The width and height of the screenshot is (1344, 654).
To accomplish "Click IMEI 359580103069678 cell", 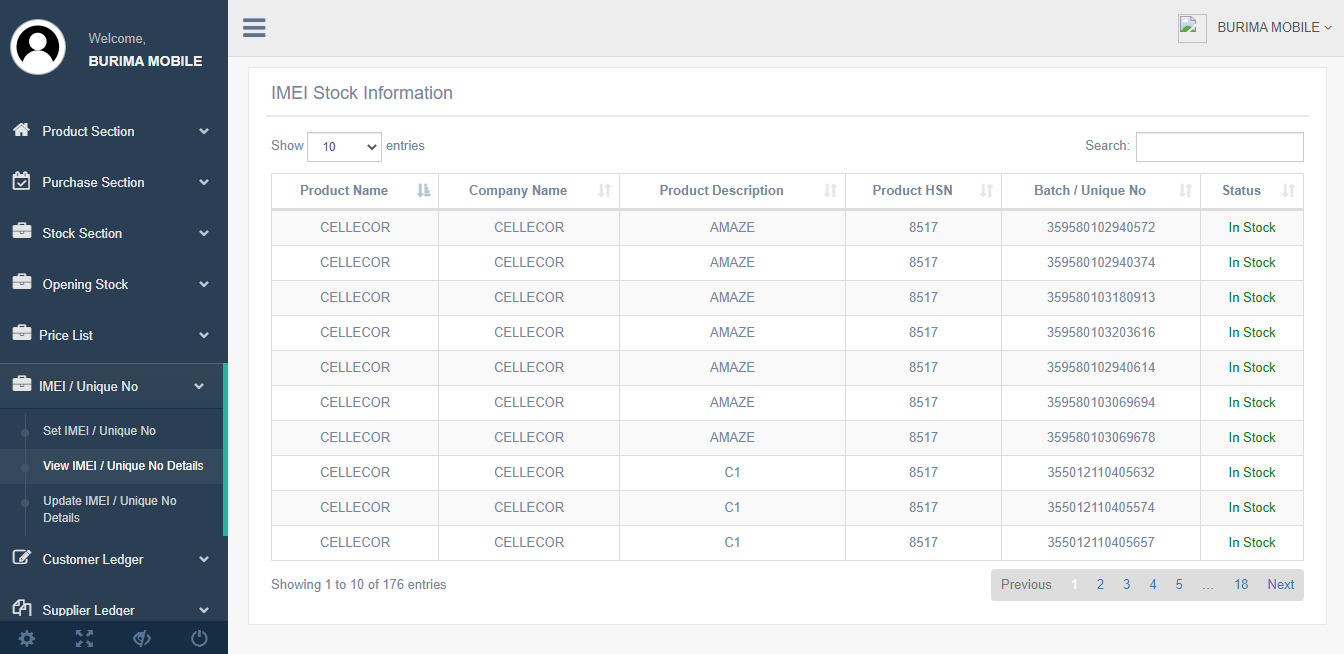I will (1101, 438).
